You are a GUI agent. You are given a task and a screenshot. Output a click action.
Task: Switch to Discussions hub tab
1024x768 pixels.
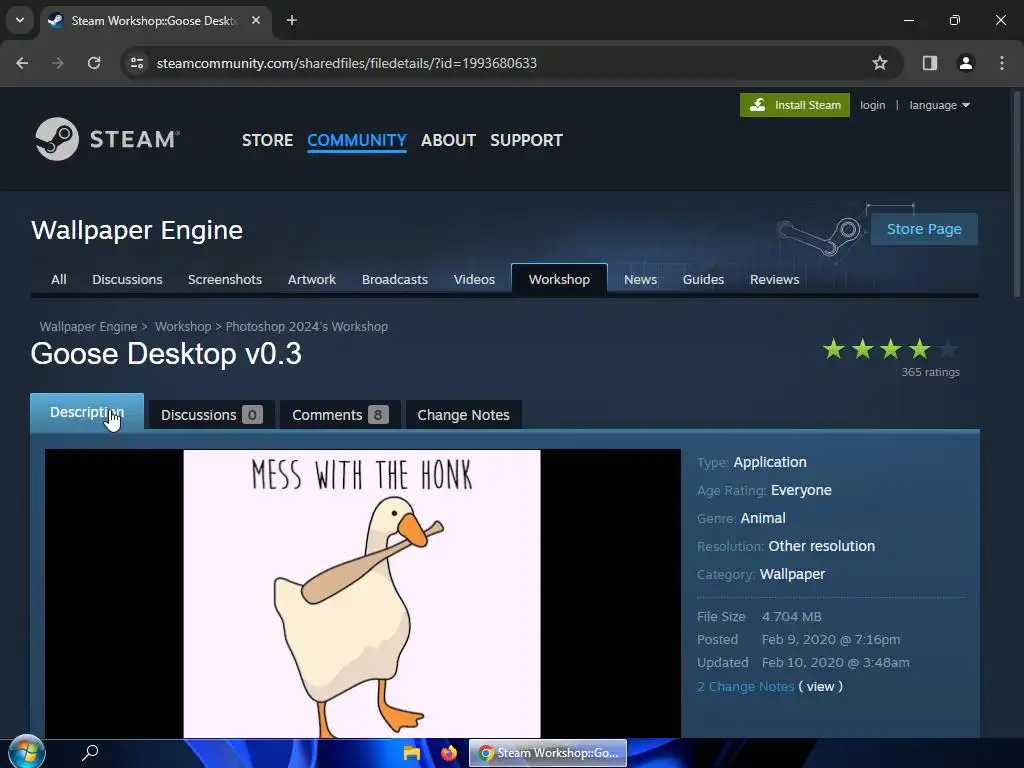click(x=127, y=280)
